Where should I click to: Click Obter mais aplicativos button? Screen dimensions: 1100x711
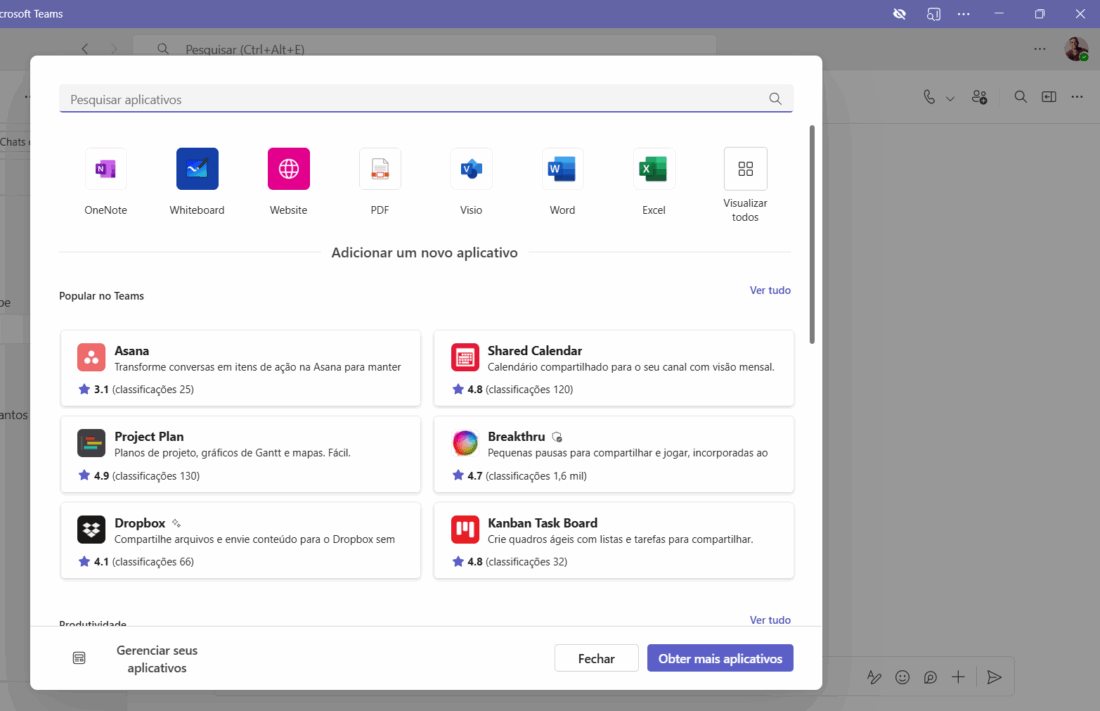point(720,658)
